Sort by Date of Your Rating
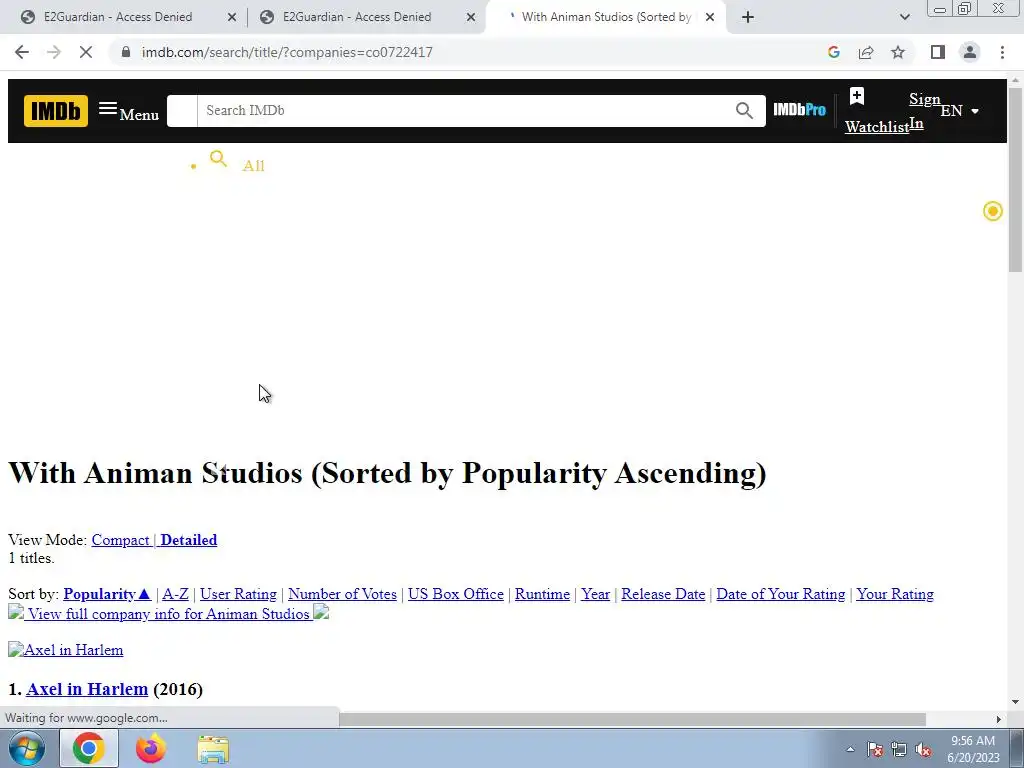The image size is (1024, 768). [x=780, y=594]
